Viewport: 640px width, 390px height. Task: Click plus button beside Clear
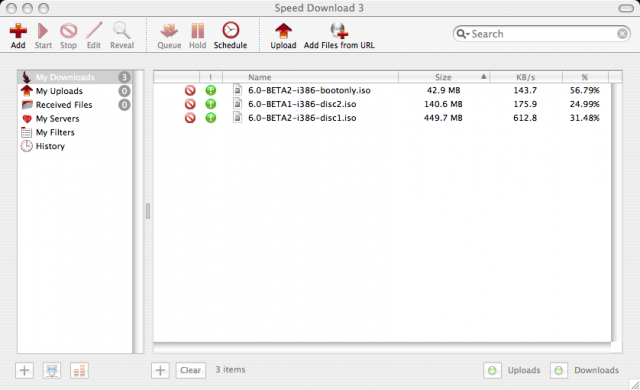pos(160,370)
